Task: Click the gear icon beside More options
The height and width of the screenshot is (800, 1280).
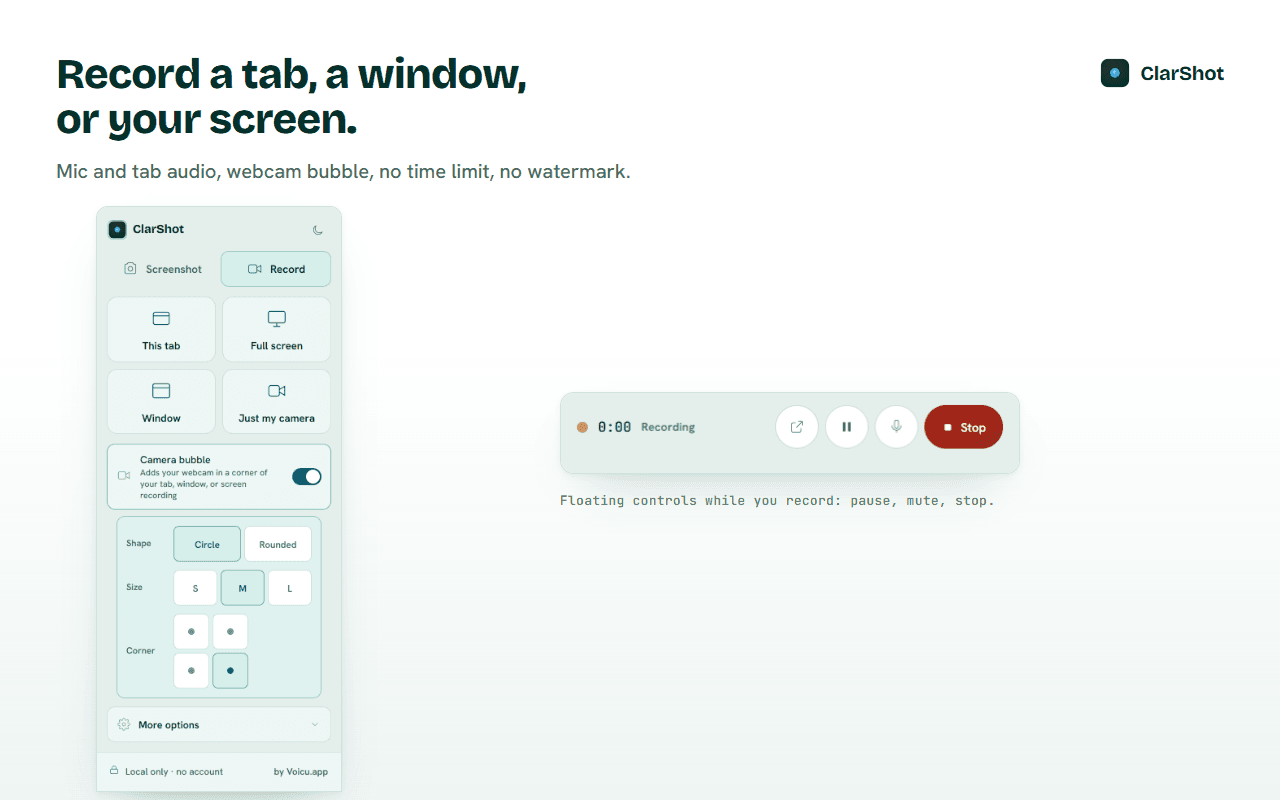Action: (x=124, y=725)
